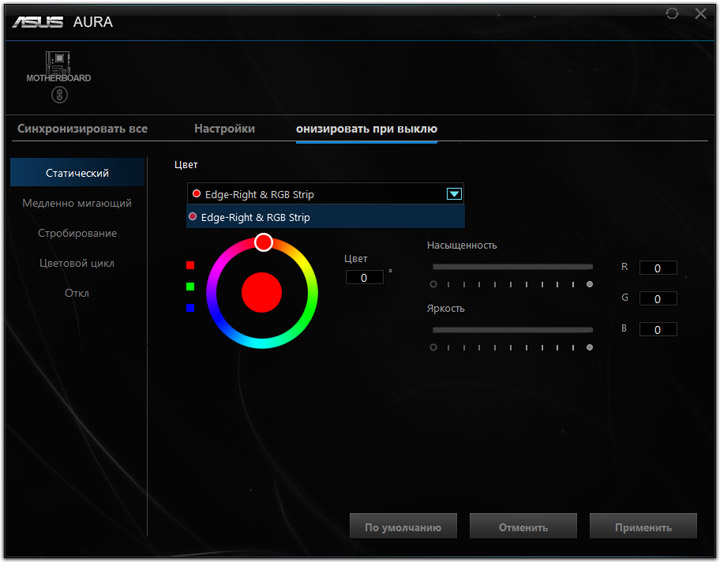
Task: Select Стробирование effect
Action: click(x=77, y=233)
